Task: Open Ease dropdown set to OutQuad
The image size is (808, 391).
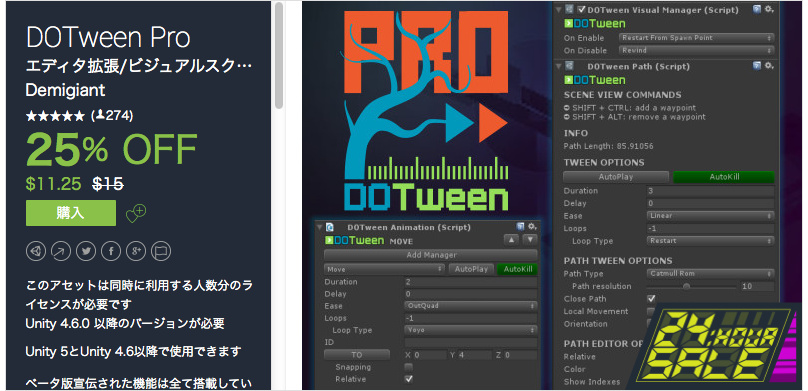Action: 471,306
